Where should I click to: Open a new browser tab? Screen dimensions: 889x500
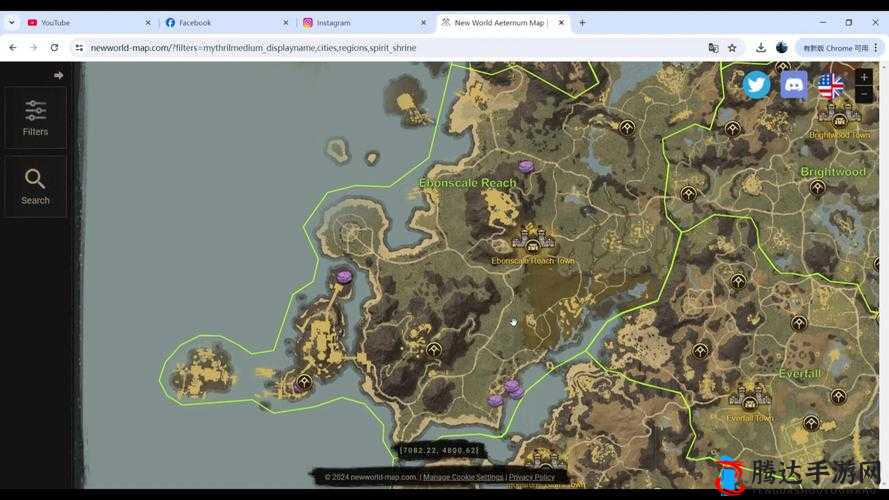tap(582, 23)
